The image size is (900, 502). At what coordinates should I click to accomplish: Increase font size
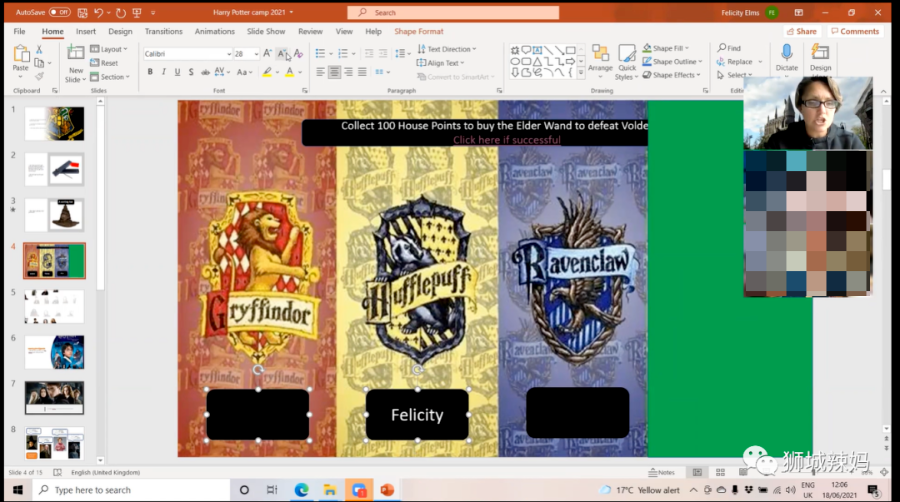tap(267, 53)
